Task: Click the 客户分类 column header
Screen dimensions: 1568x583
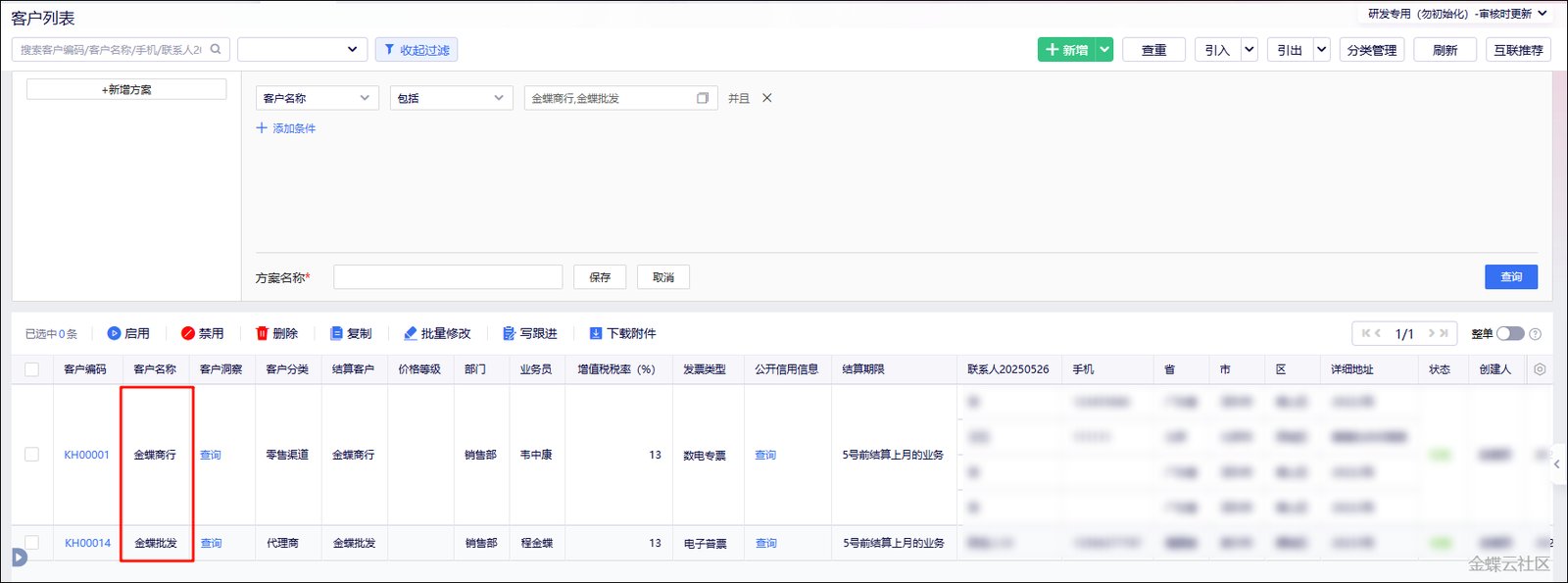Action: click(287, 369)
